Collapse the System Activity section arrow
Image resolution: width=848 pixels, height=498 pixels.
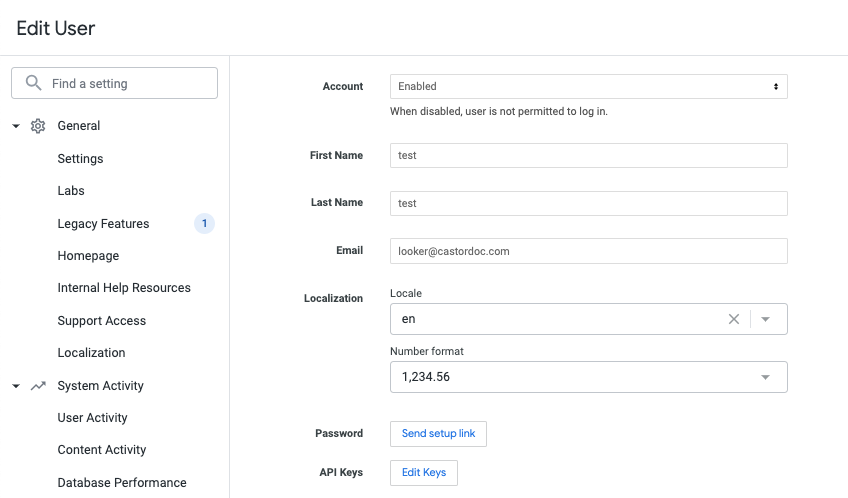click(16, 386)
